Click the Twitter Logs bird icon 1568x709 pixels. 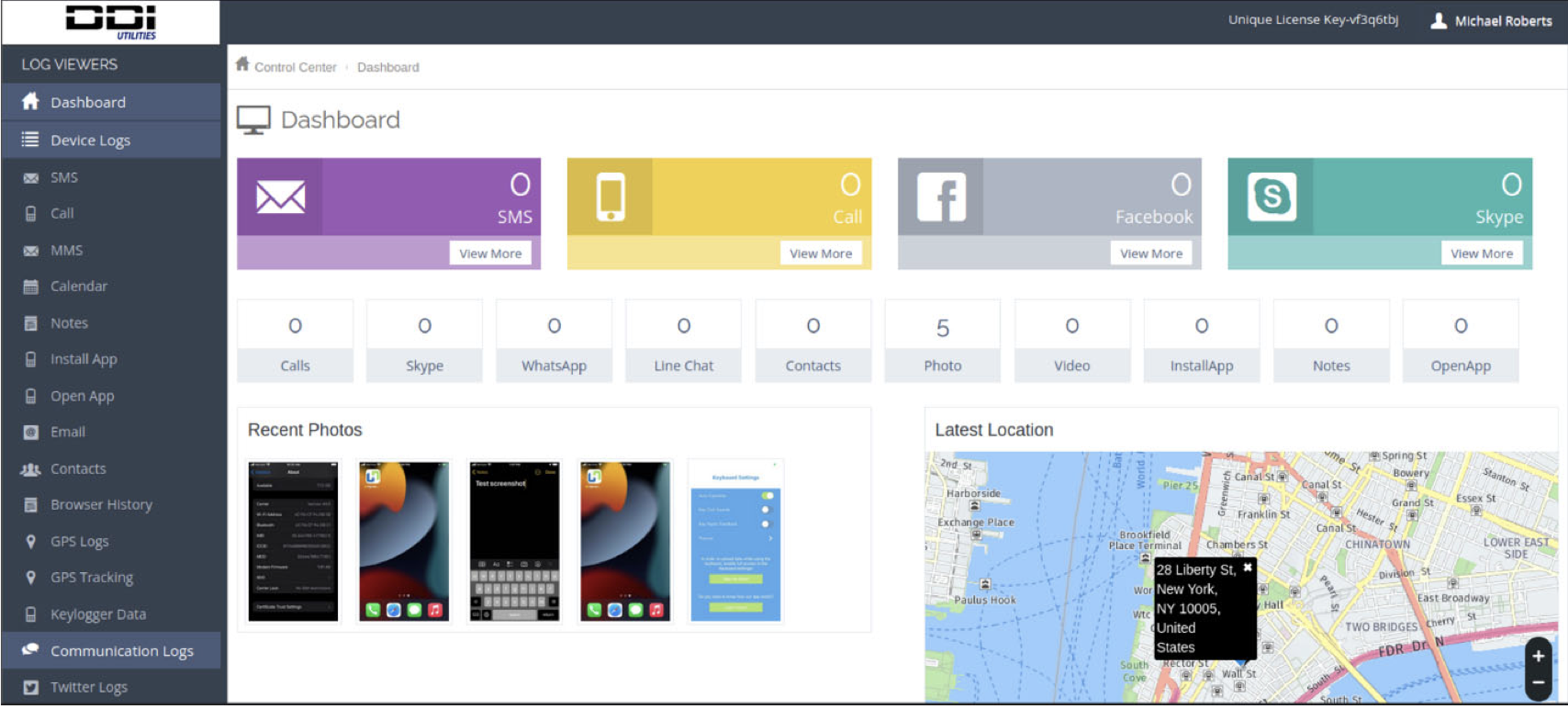[x=31, y=687]
